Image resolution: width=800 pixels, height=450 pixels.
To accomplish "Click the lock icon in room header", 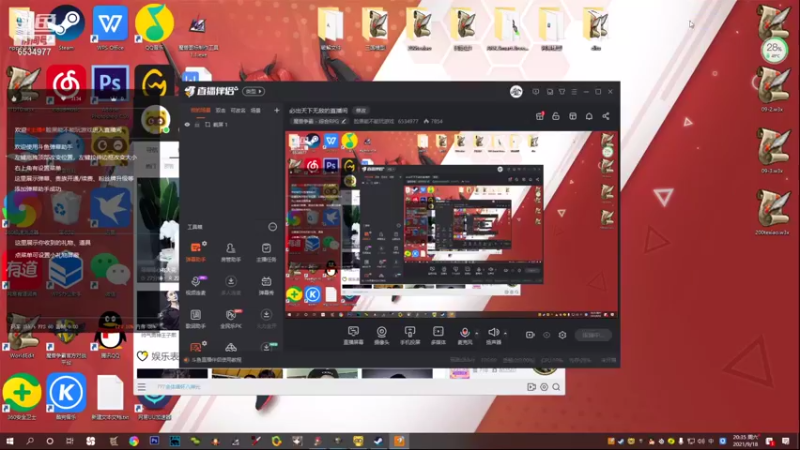I will (x=556, y=116).
